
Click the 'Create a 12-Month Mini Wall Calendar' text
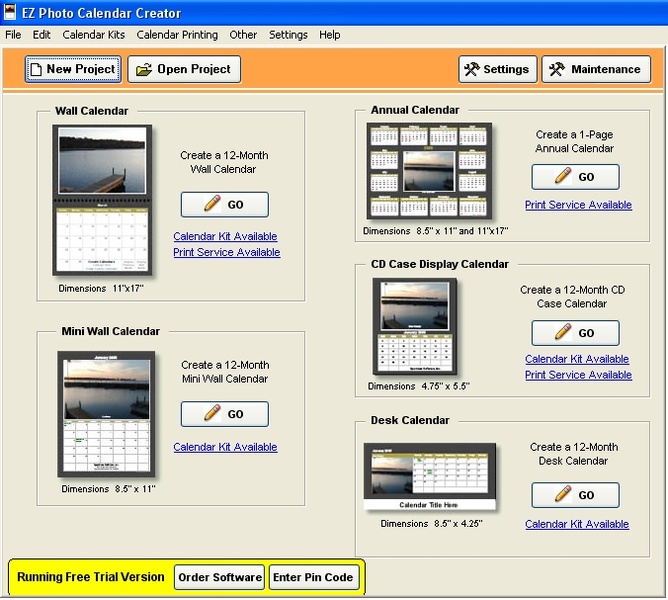coord(225,372)
